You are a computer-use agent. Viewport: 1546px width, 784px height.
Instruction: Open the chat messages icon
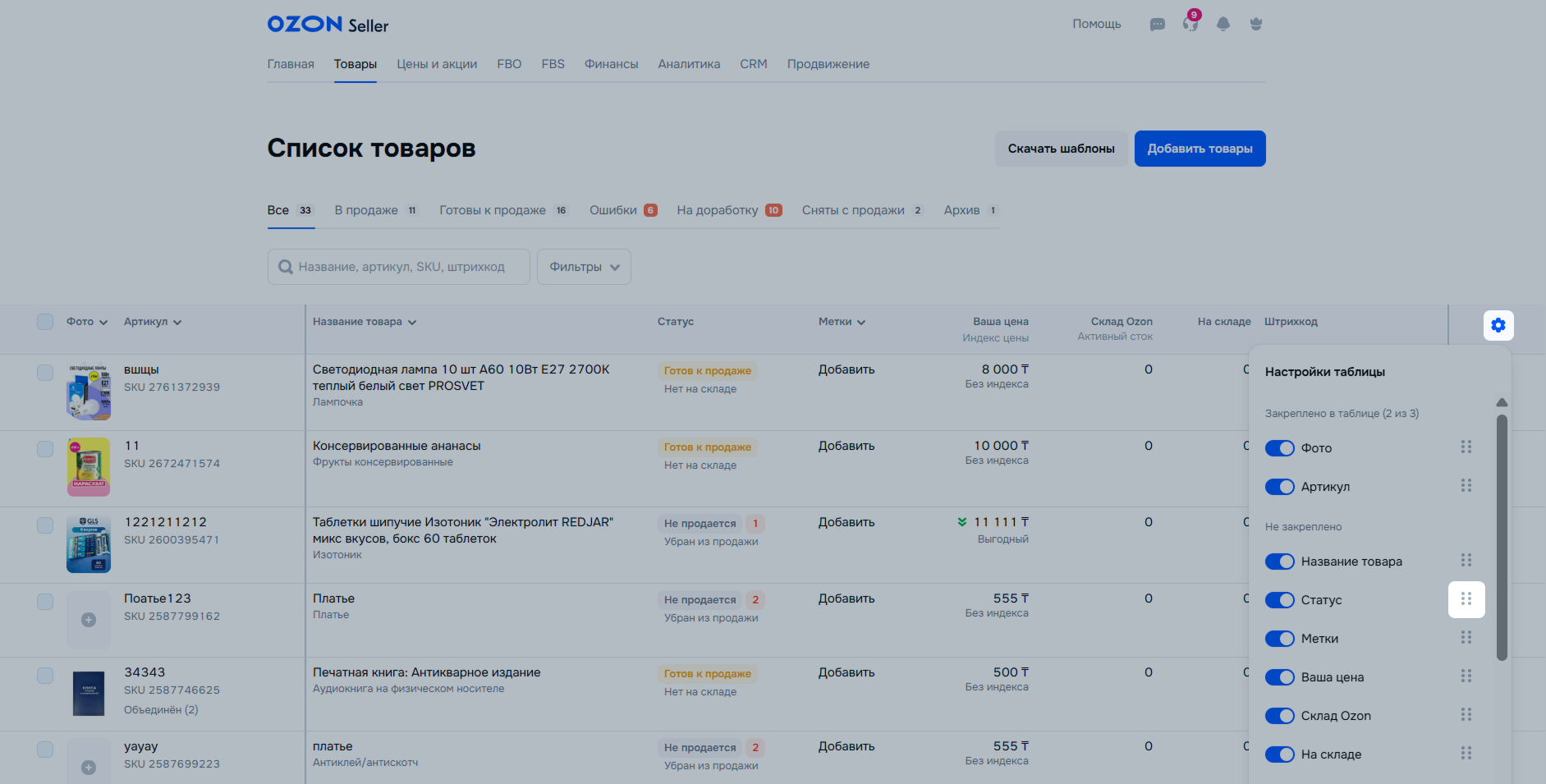[x=1157, y=25]
